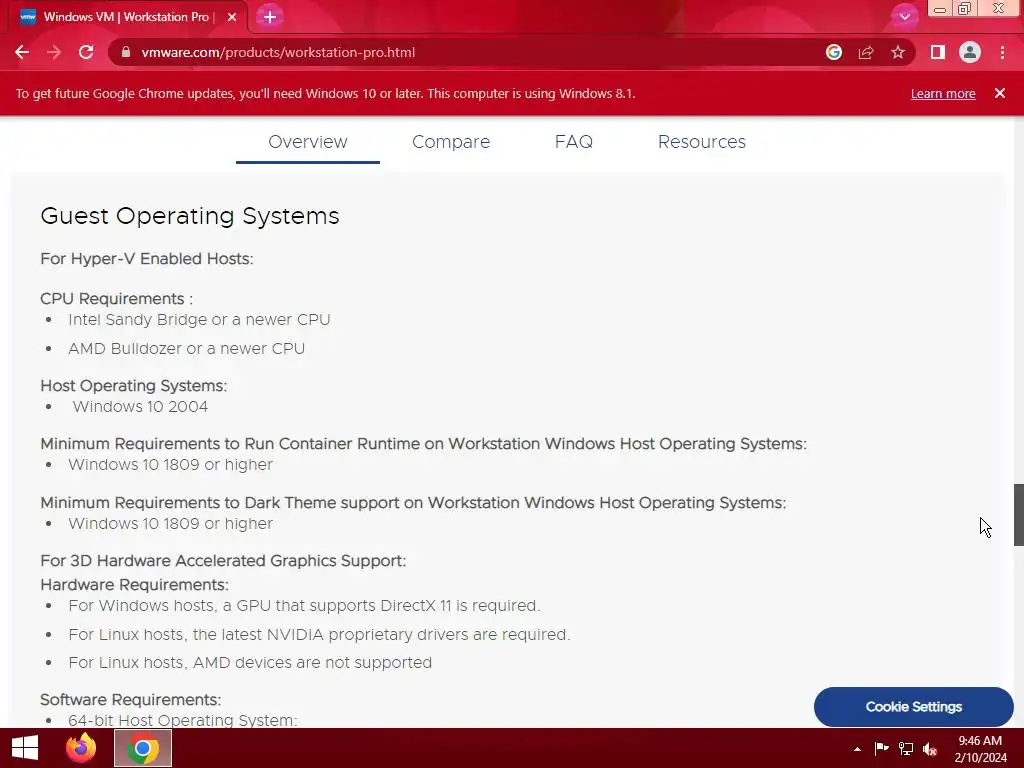Image resolution: width=1024 pixels, height=768 pixels.
Task: Go back using the browser back arrow
Action: [22, 52]
